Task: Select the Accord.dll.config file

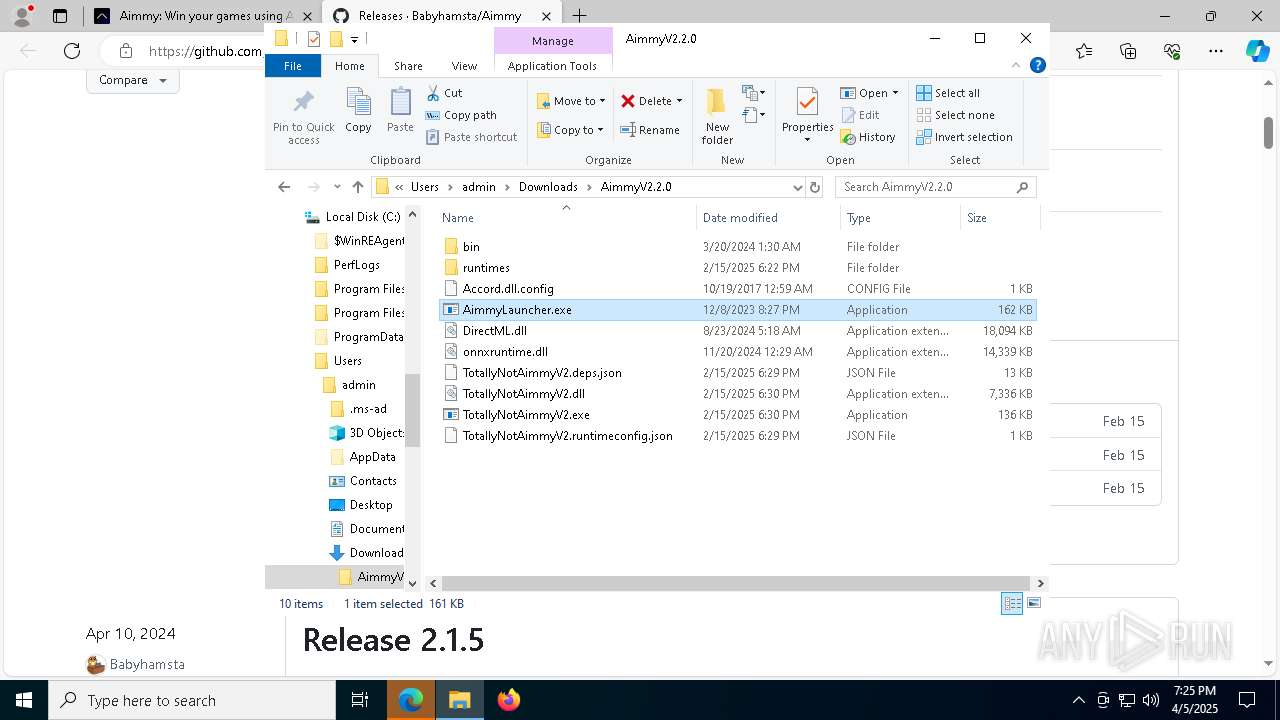Action: click(x=737, y=289)
